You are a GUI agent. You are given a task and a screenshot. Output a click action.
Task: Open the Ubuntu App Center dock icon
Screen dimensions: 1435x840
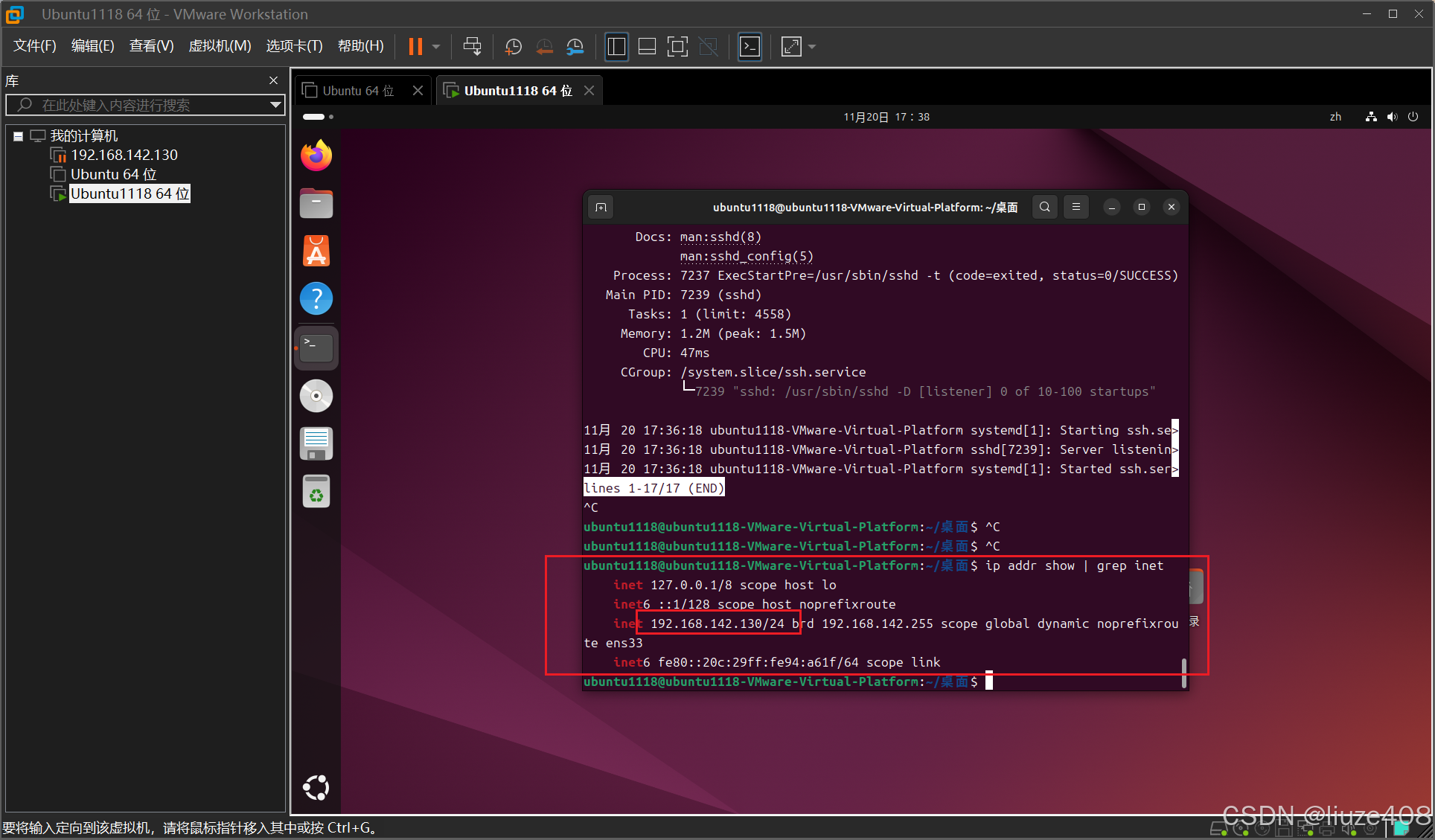click(316, 251)
